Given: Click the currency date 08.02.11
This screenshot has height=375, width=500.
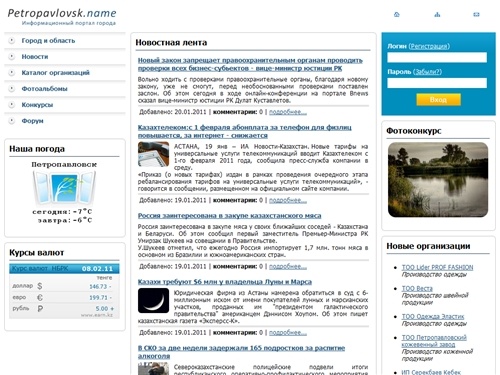Looking at the screenshot, I should [x=97, y=269].
